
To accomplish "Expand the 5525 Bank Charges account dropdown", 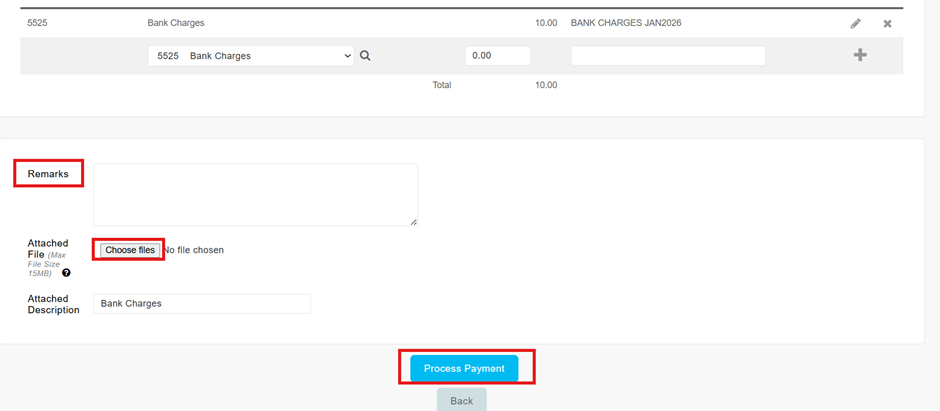I will [250, 56].
